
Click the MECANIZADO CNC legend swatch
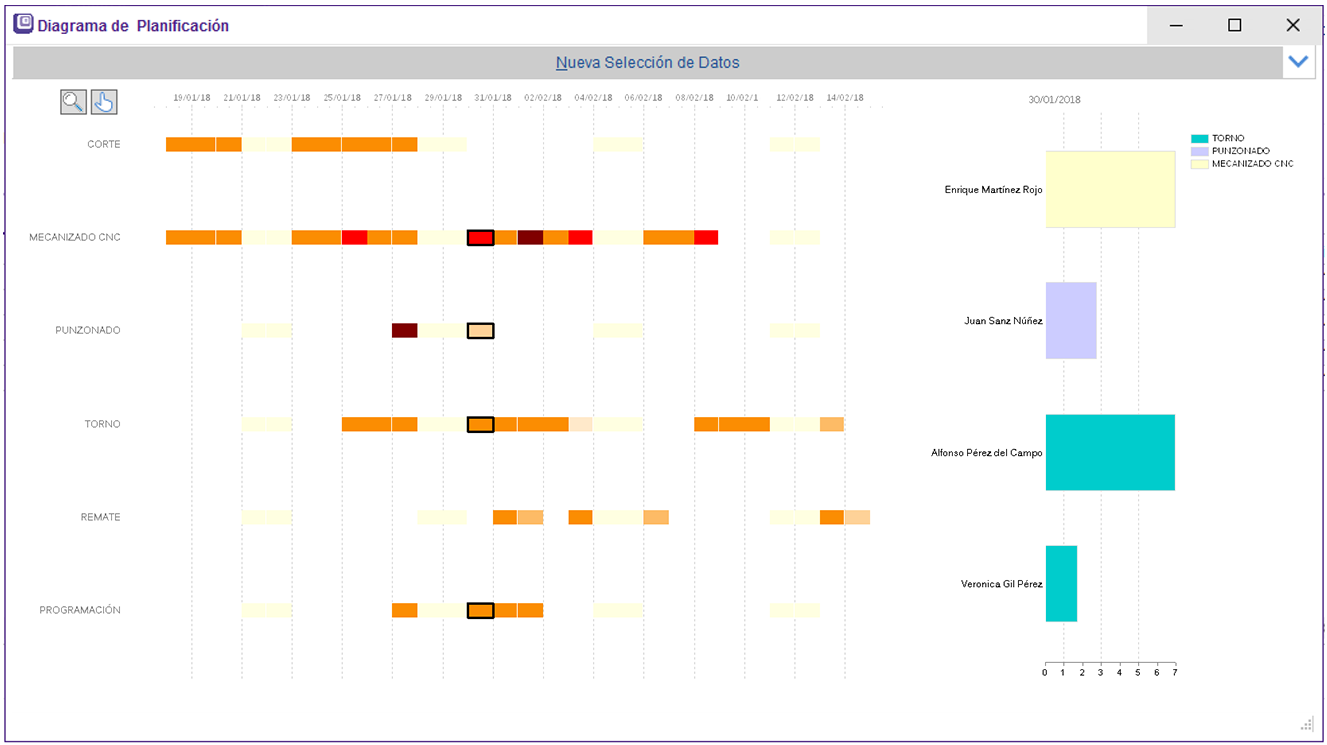tap(1199, 163)
